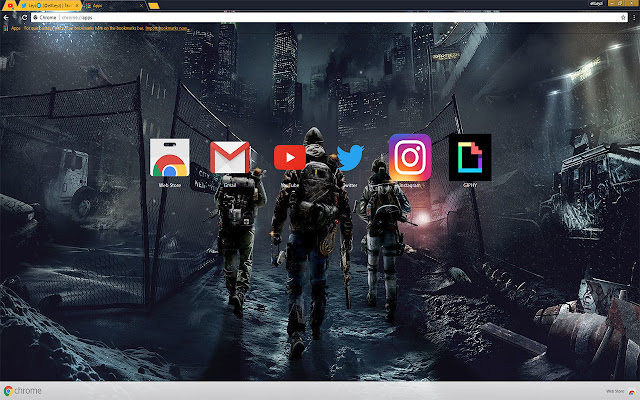The width and height of the screenshot is (640, 400).
Task: Switch to the pinned YouTube tab
Action: pyautogui.click(x=10, y=6)
